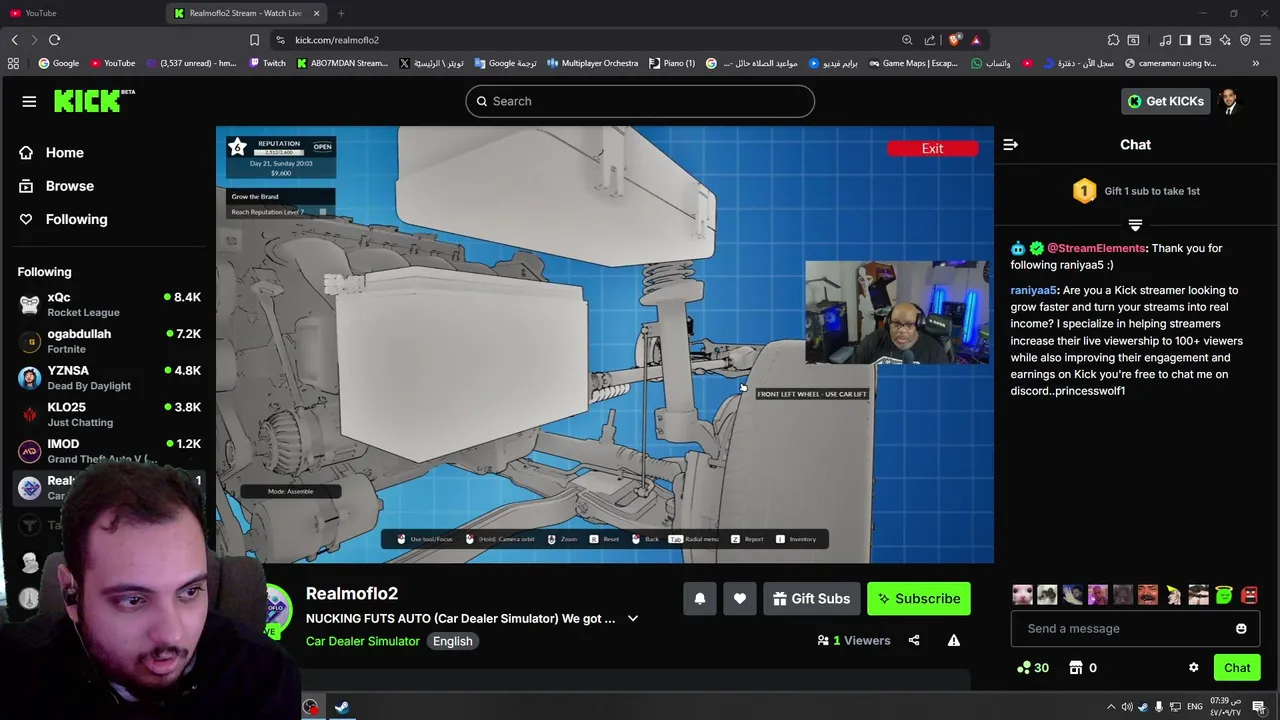This screenshot has width=1280, height=720.
Task: Click the English language tag
Action: pos(452,641)
